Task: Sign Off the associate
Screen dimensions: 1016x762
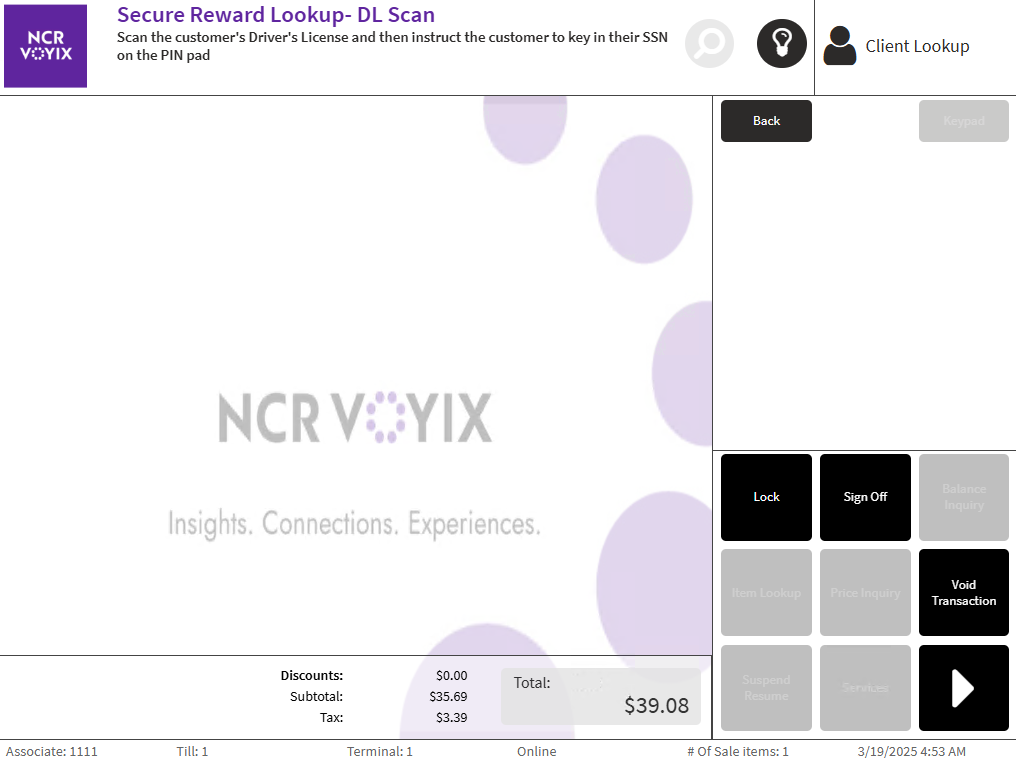Action: (x=865, y=497)
